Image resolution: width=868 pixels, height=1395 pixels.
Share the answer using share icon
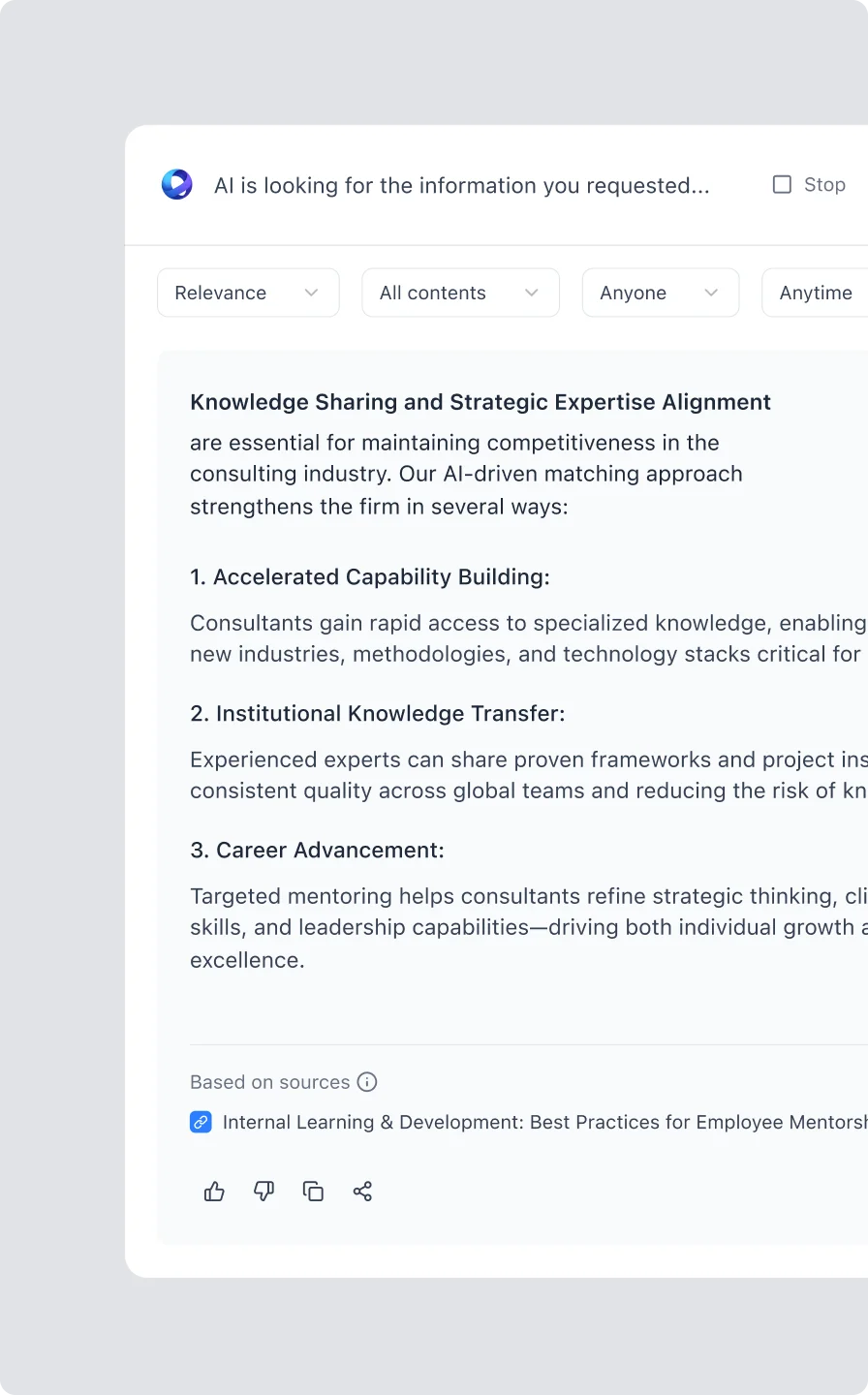pyautogui.click(x=362, y=1192)
